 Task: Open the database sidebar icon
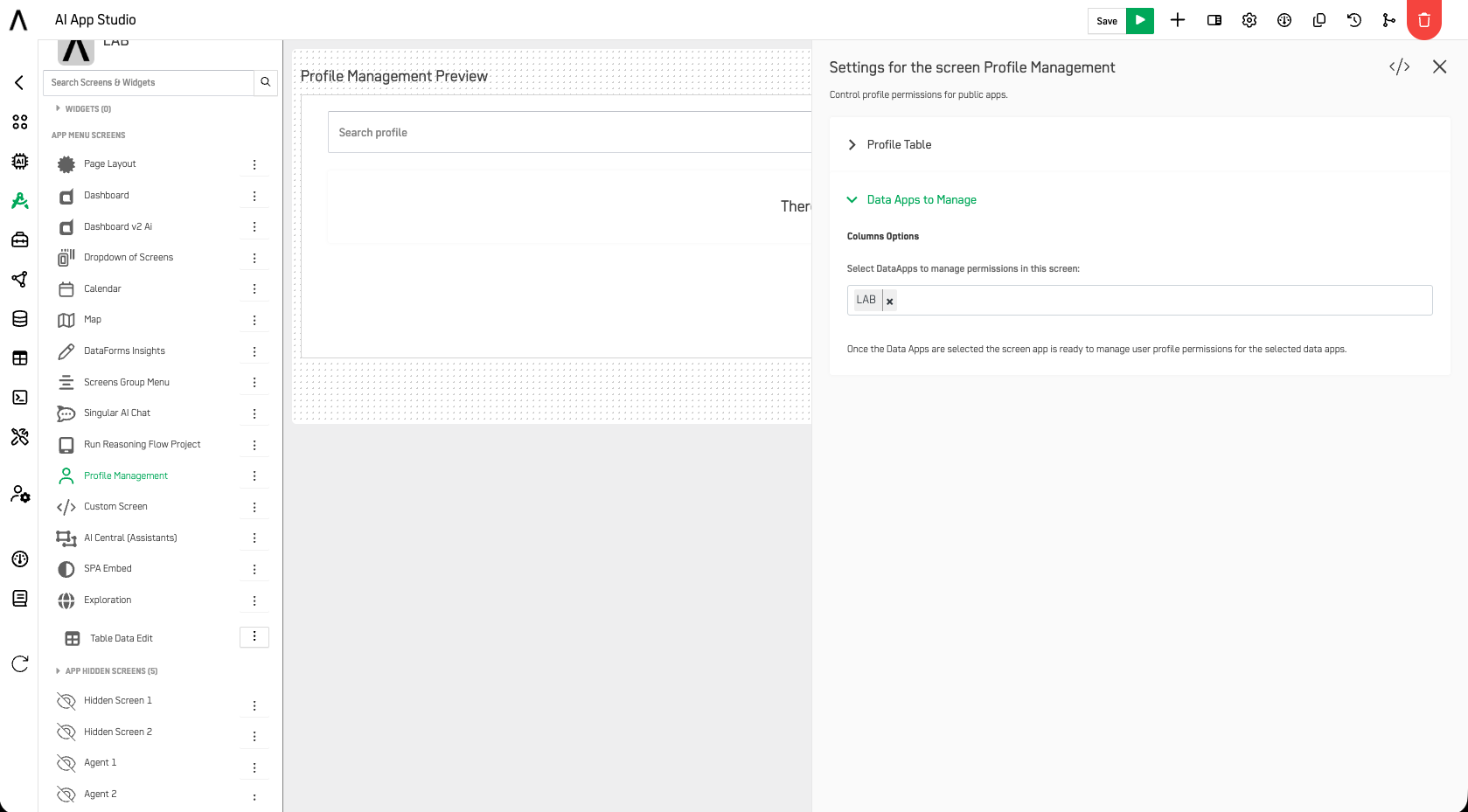point(19,318)
